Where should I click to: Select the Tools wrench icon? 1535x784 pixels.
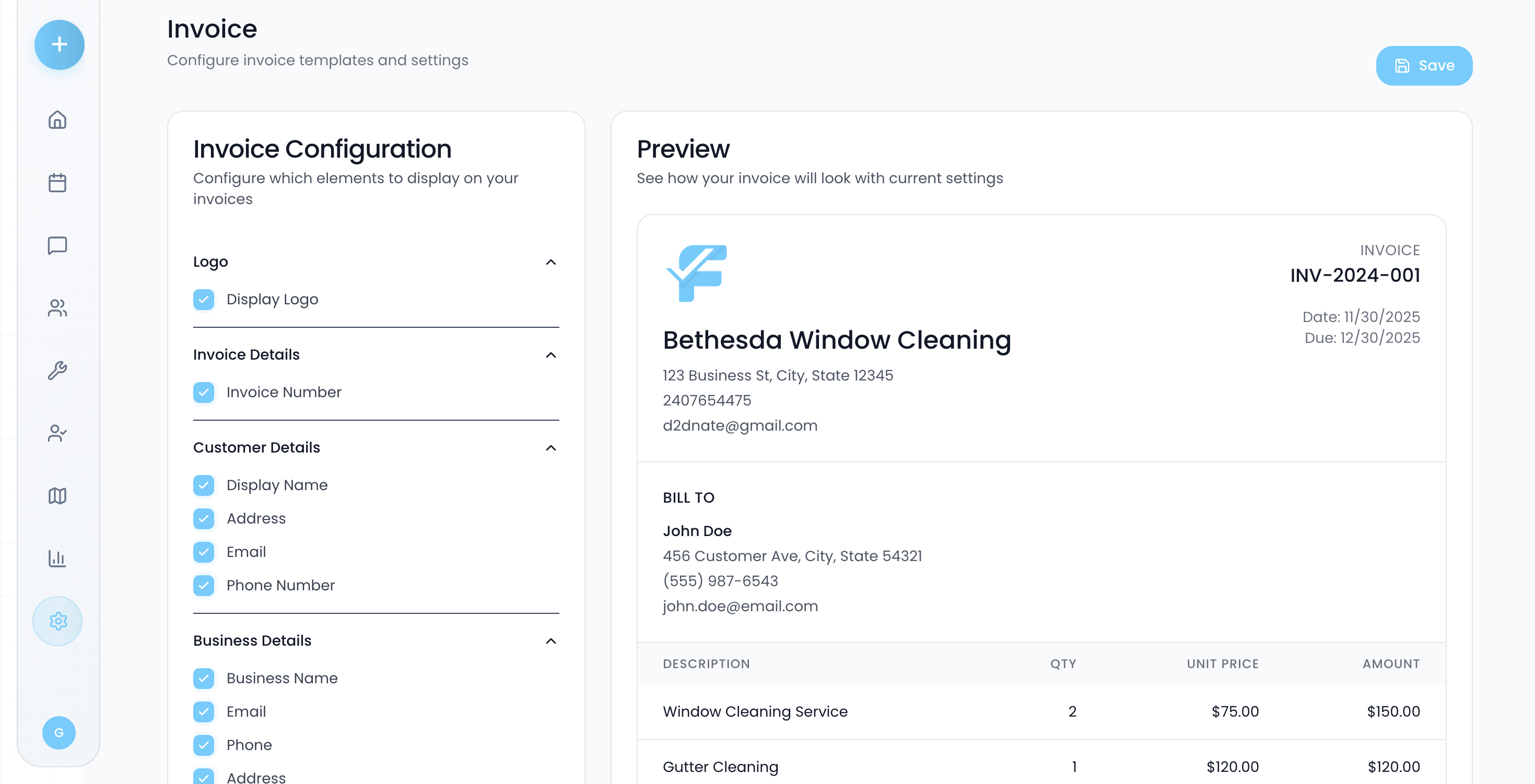[57, 371]
